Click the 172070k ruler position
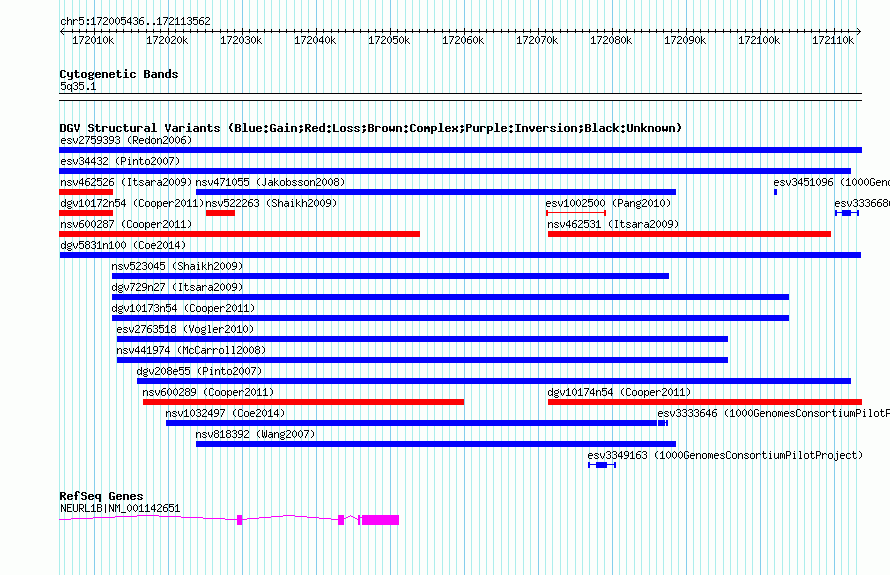The height and width of the screenshot is (575, 890). (x=537, y=40)
